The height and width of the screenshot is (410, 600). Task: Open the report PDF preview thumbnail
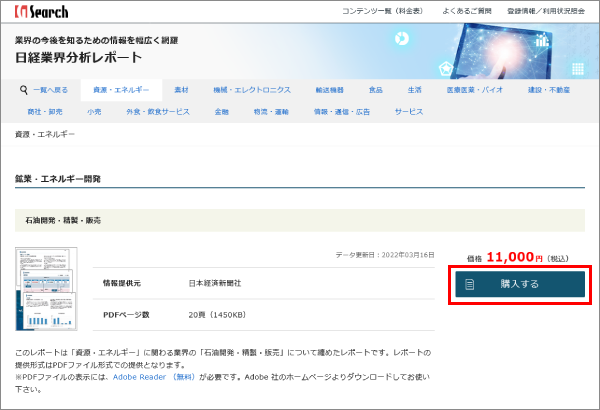pyautogui.click(x=46, y=289)
